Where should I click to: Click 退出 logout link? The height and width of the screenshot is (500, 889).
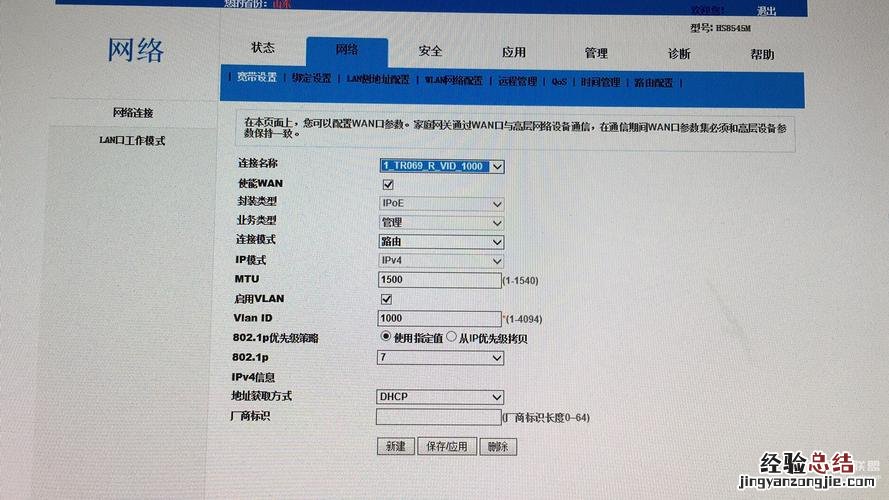[767, 11]
